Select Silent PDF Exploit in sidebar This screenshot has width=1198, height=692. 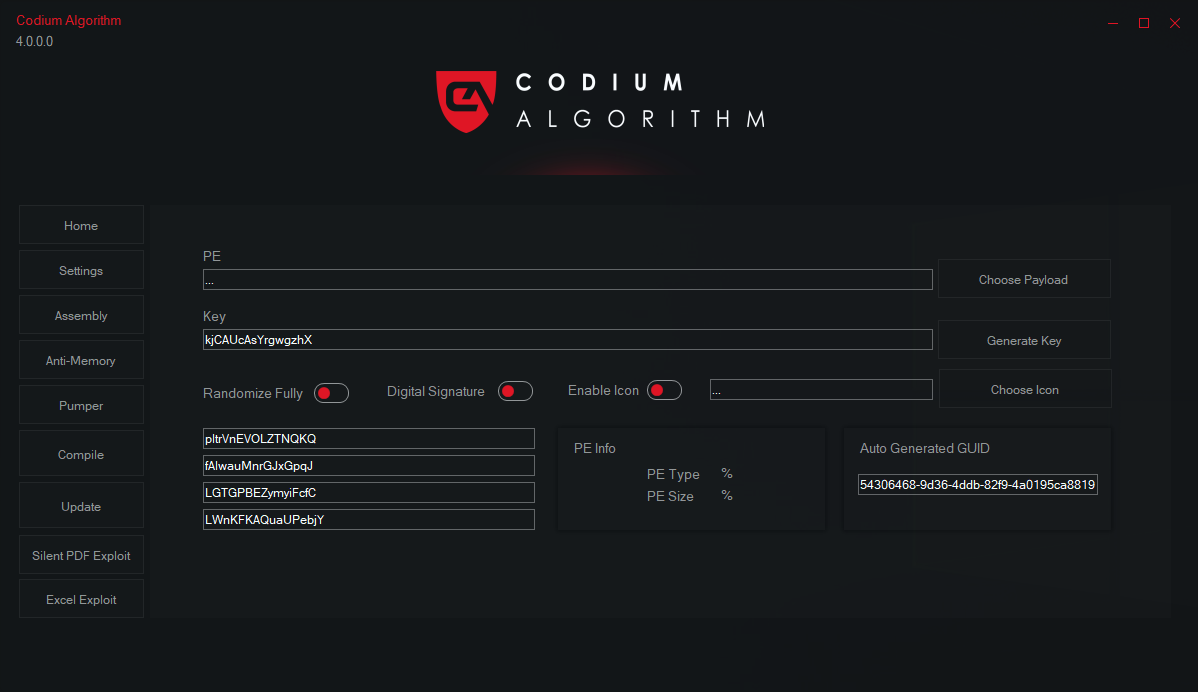81,555
